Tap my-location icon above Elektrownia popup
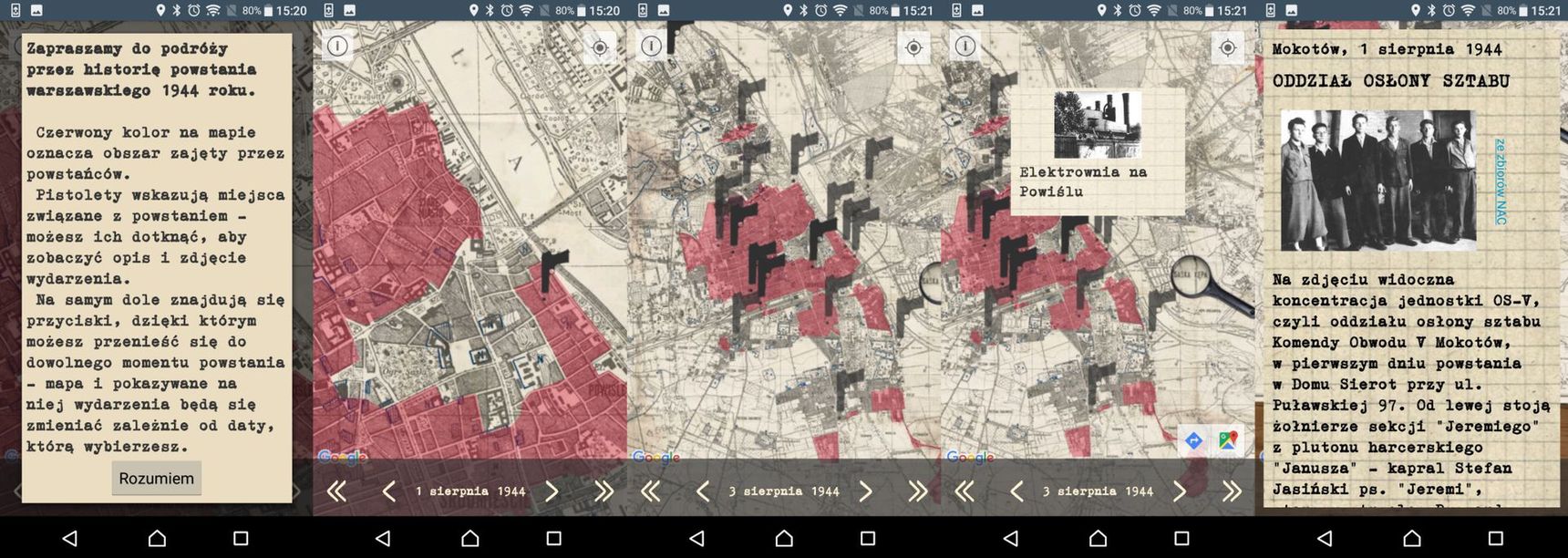 coord(1228,47)
